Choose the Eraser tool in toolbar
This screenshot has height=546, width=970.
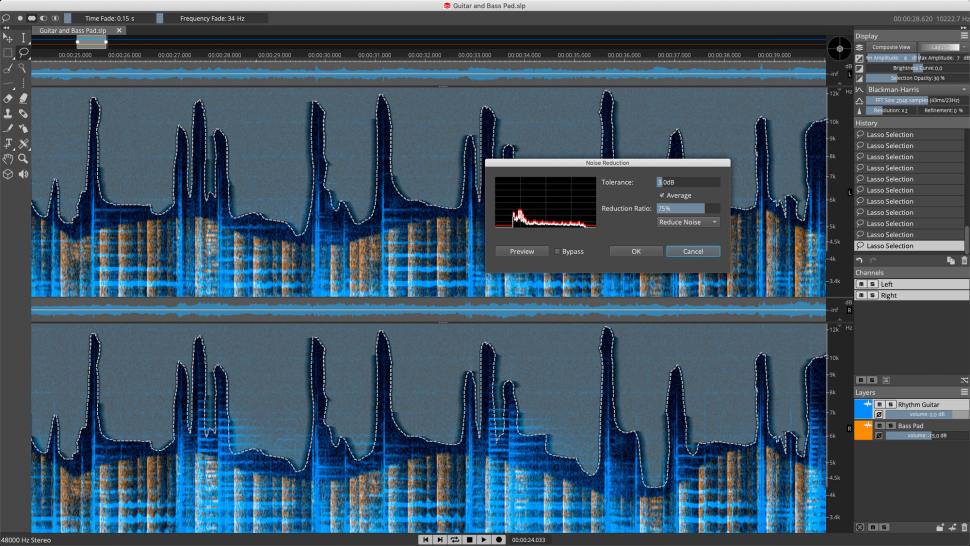point(8,98)
